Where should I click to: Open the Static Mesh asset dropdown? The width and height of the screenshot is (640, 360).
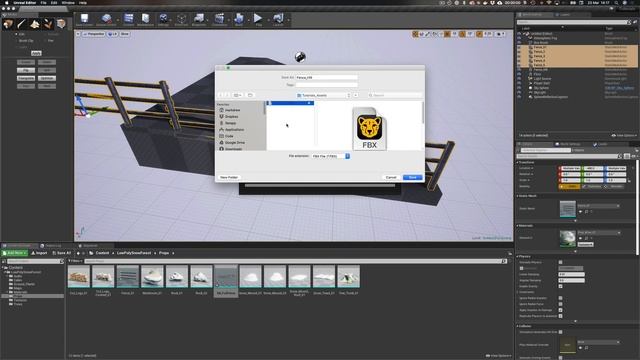pos(598,206)
